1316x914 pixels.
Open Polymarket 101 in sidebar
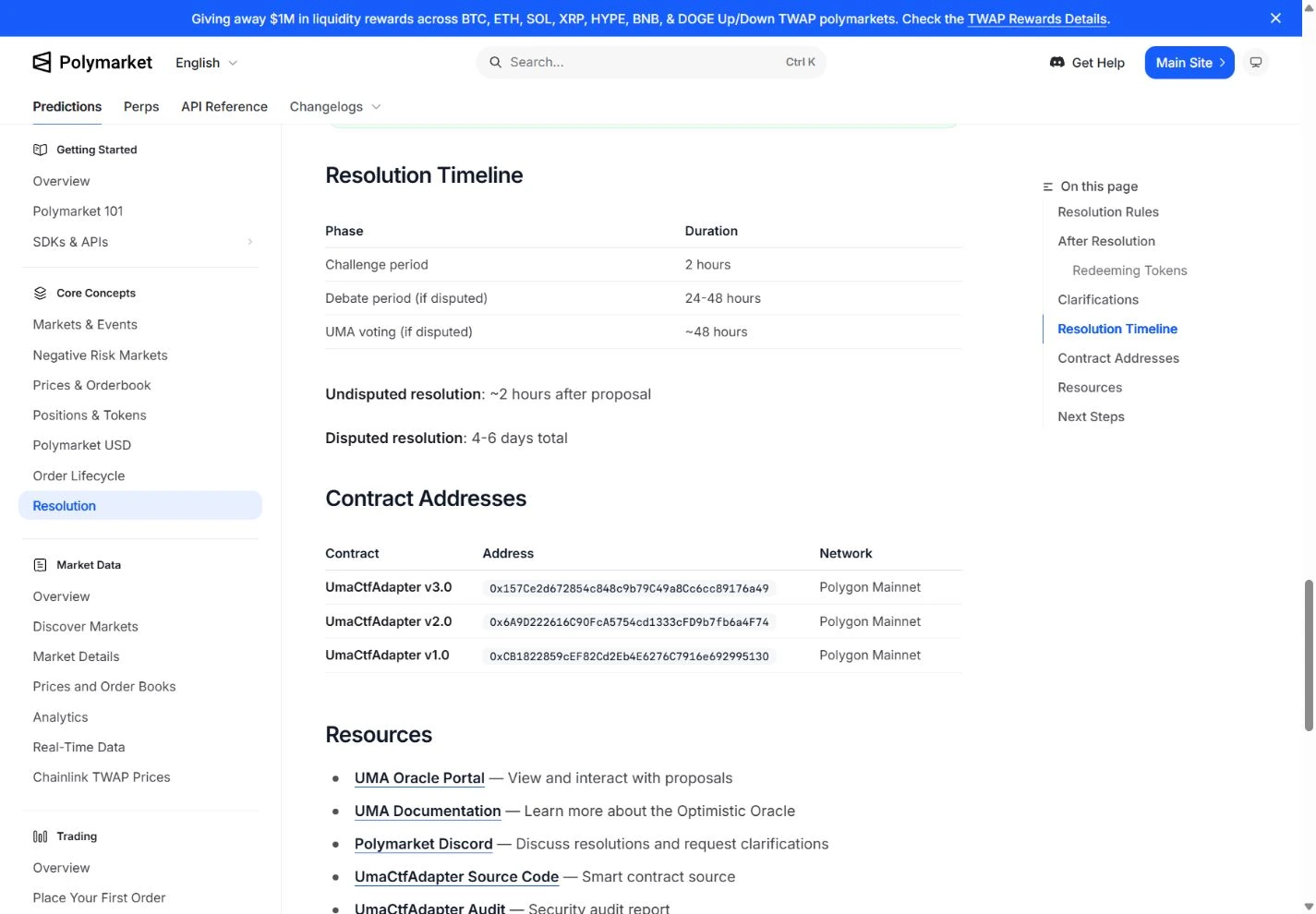click(78, 211)
